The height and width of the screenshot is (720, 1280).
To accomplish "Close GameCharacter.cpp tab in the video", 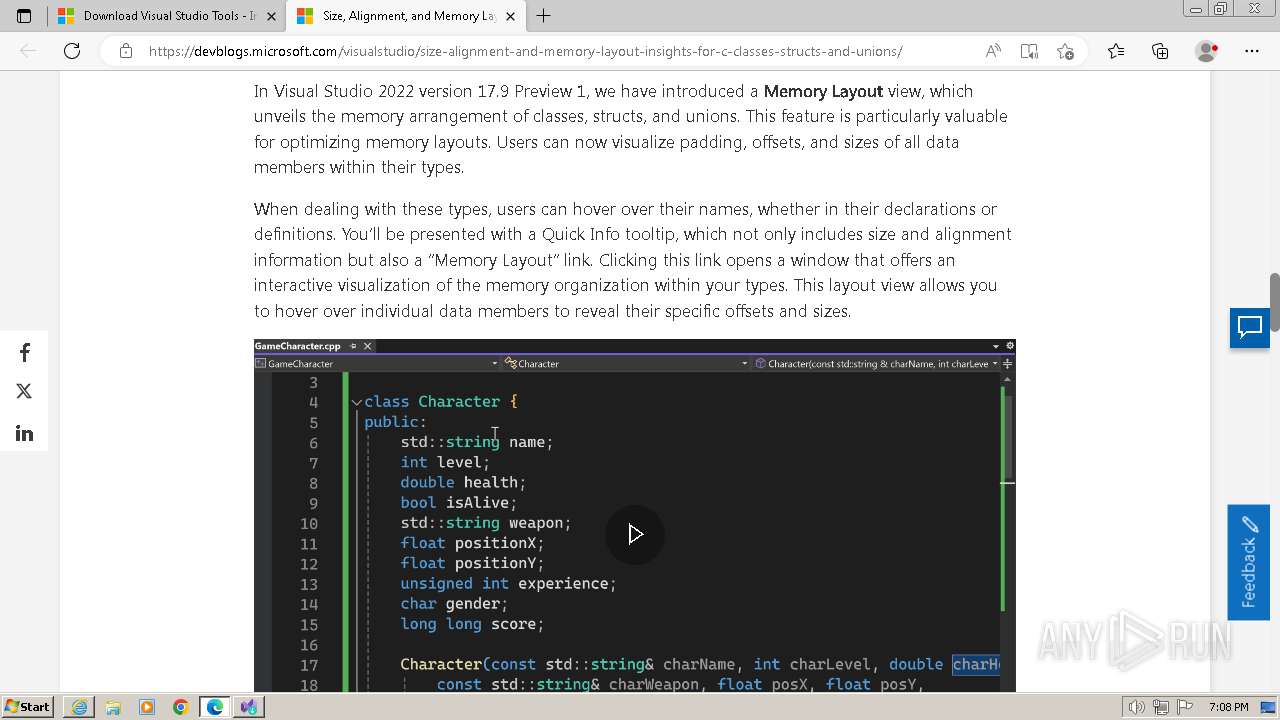I will [367, 346].
